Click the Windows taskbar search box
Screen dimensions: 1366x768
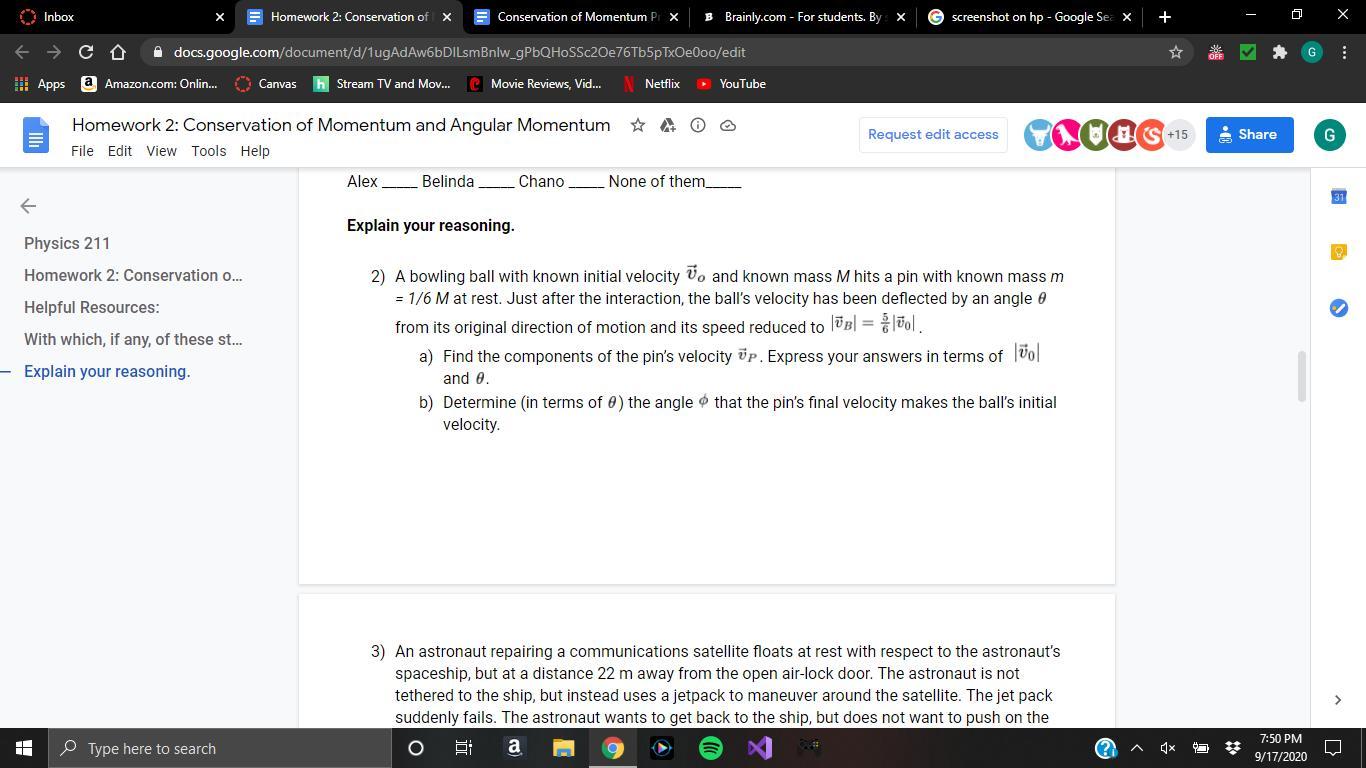coord(220,748)
